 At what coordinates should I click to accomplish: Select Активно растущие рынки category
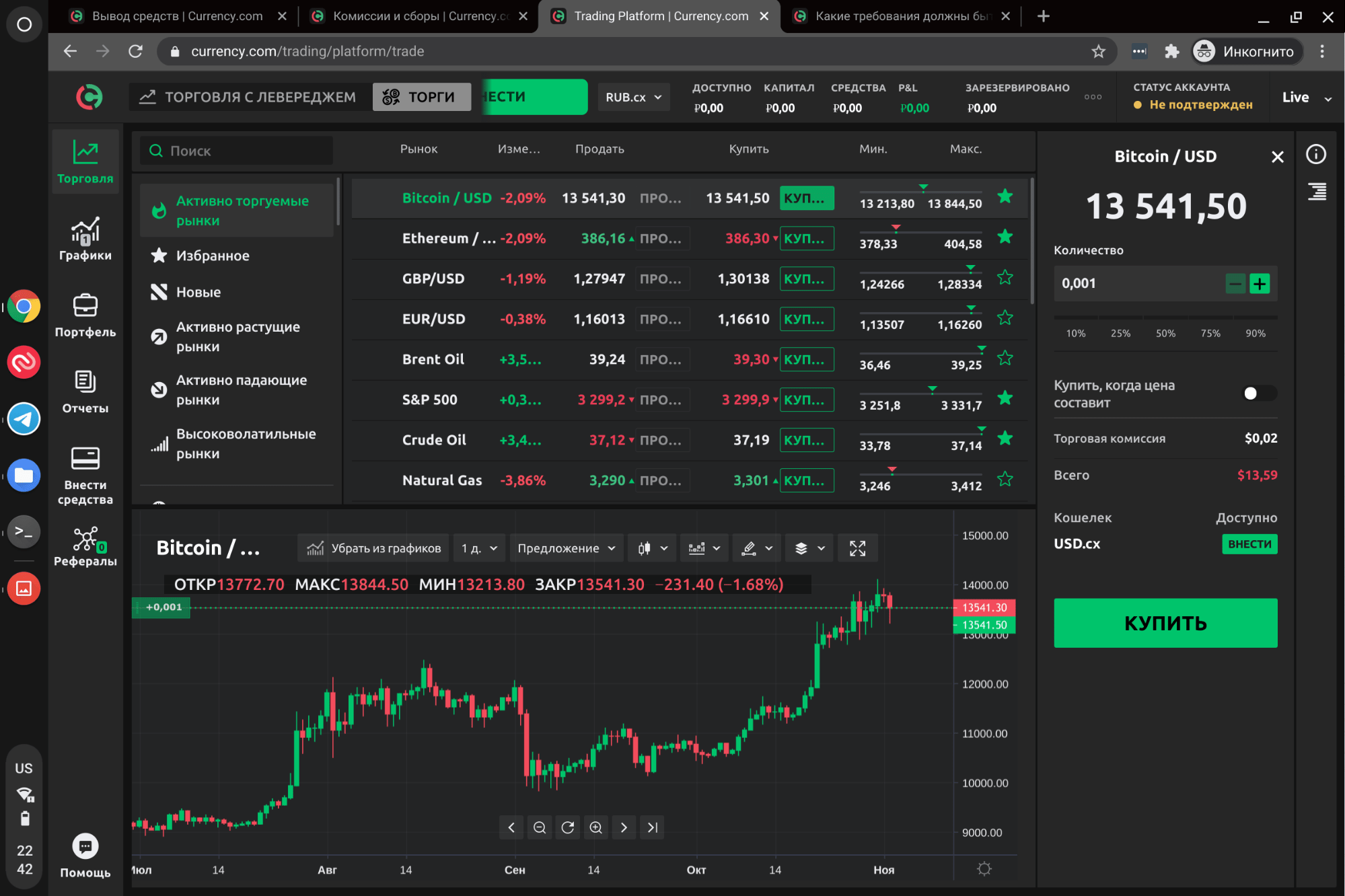pos(237,336)
